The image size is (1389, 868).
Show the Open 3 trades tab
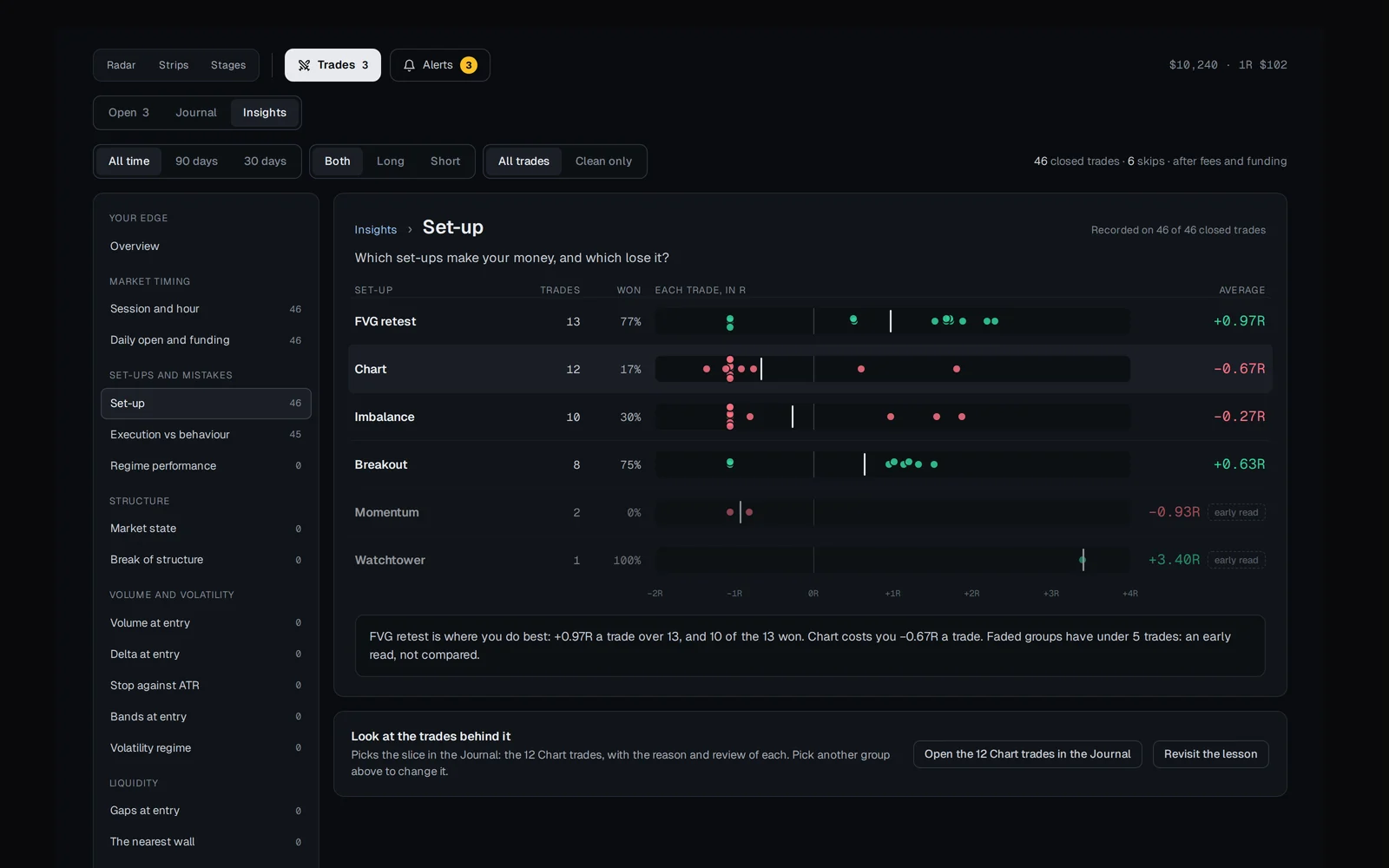(x=128, y=113)
